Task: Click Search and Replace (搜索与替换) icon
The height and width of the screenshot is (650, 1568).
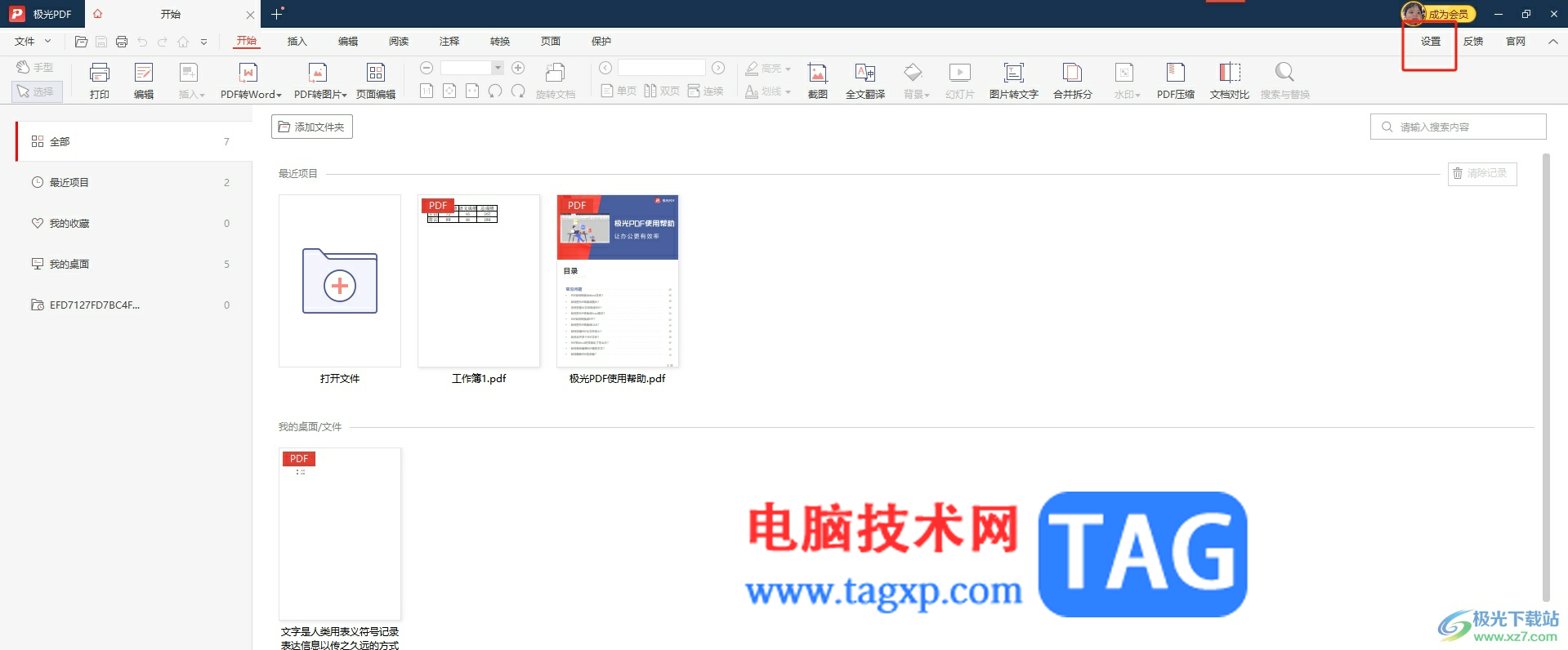Action: (x=1284, y=73)
